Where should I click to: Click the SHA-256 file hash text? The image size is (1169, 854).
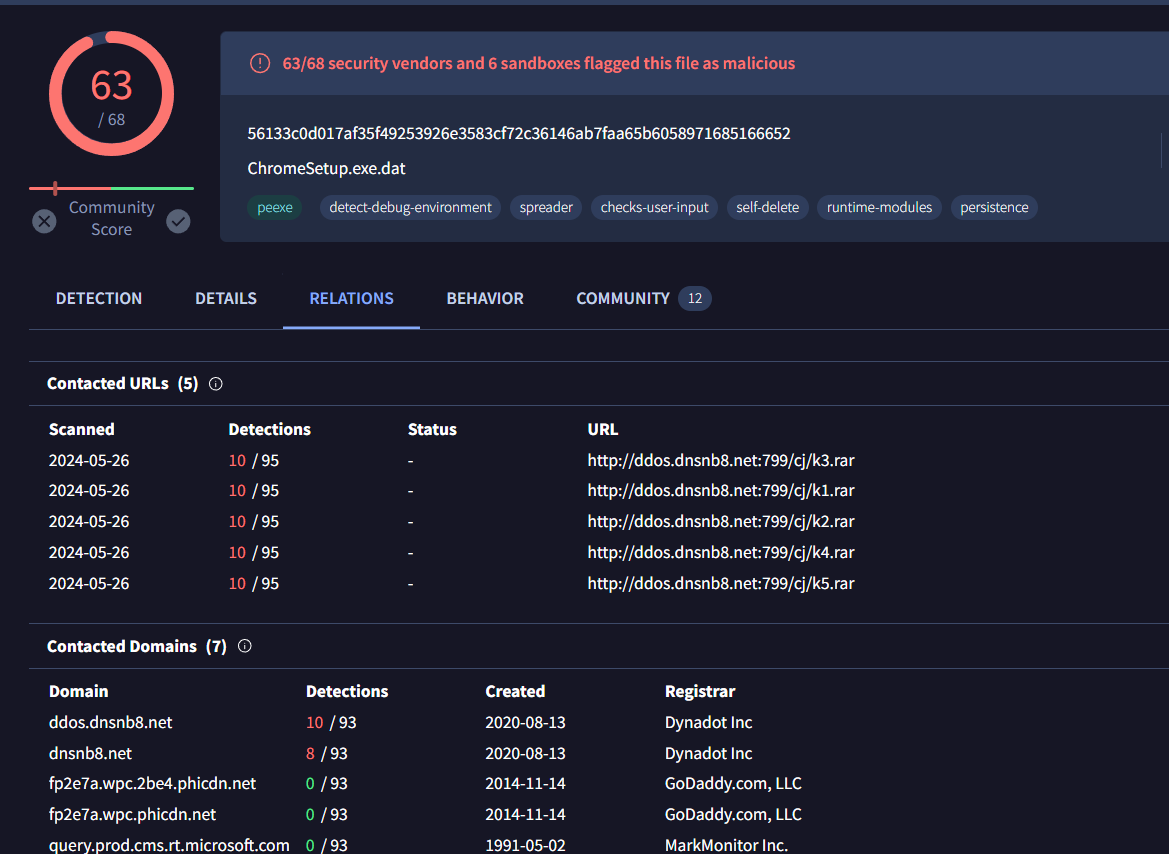(519, 133)
